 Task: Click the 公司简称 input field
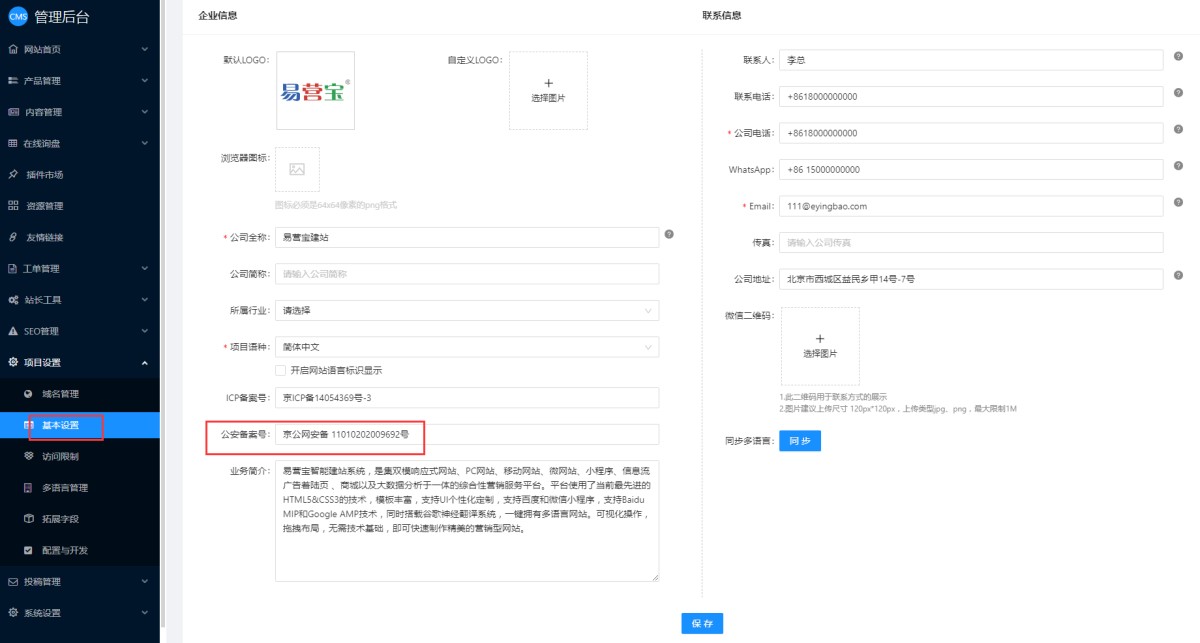pyautogui.click(x=467, y=274)
